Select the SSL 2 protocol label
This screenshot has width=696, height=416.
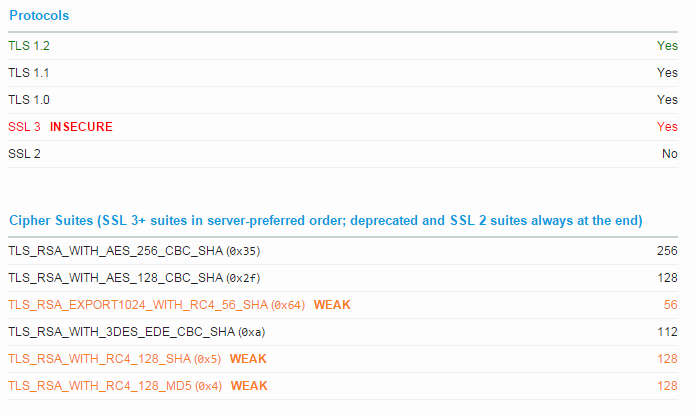[x=24, y=154]
